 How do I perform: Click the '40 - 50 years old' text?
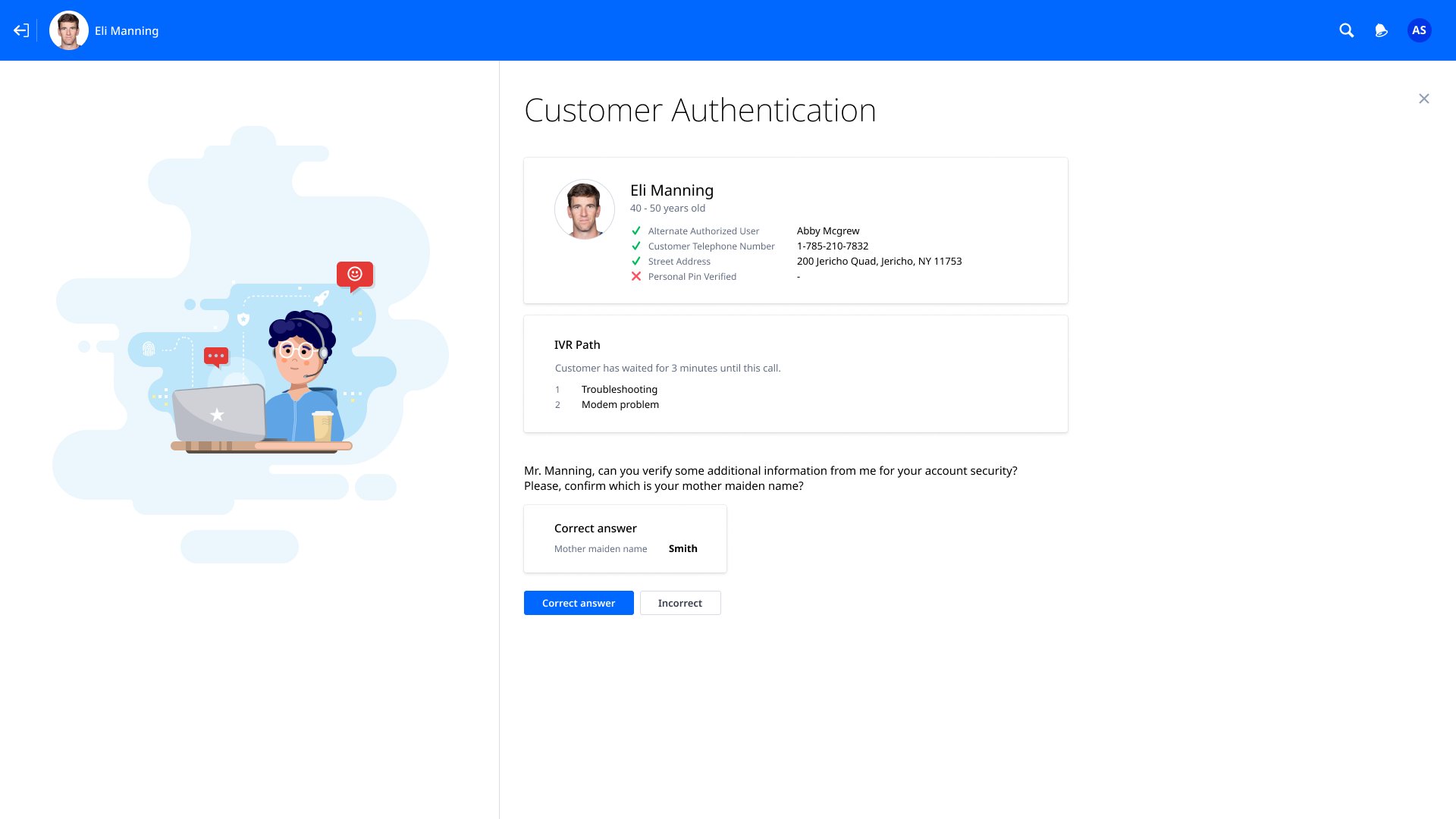click(x=667, y=209)
